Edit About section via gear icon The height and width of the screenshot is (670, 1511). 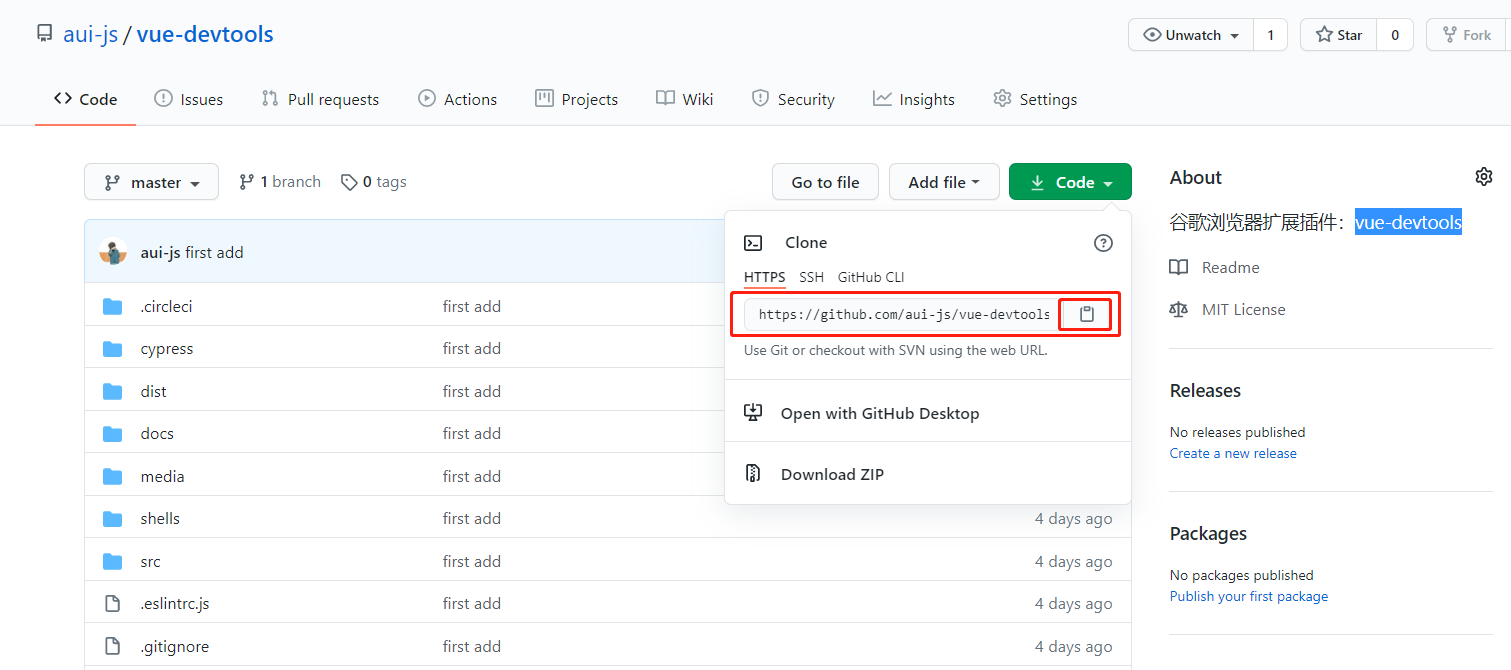1483,177
